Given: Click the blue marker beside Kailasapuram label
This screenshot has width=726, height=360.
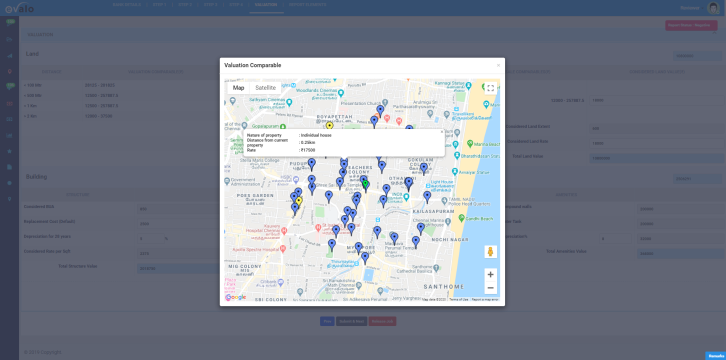Looking at the screenshot, I should 427,197.
